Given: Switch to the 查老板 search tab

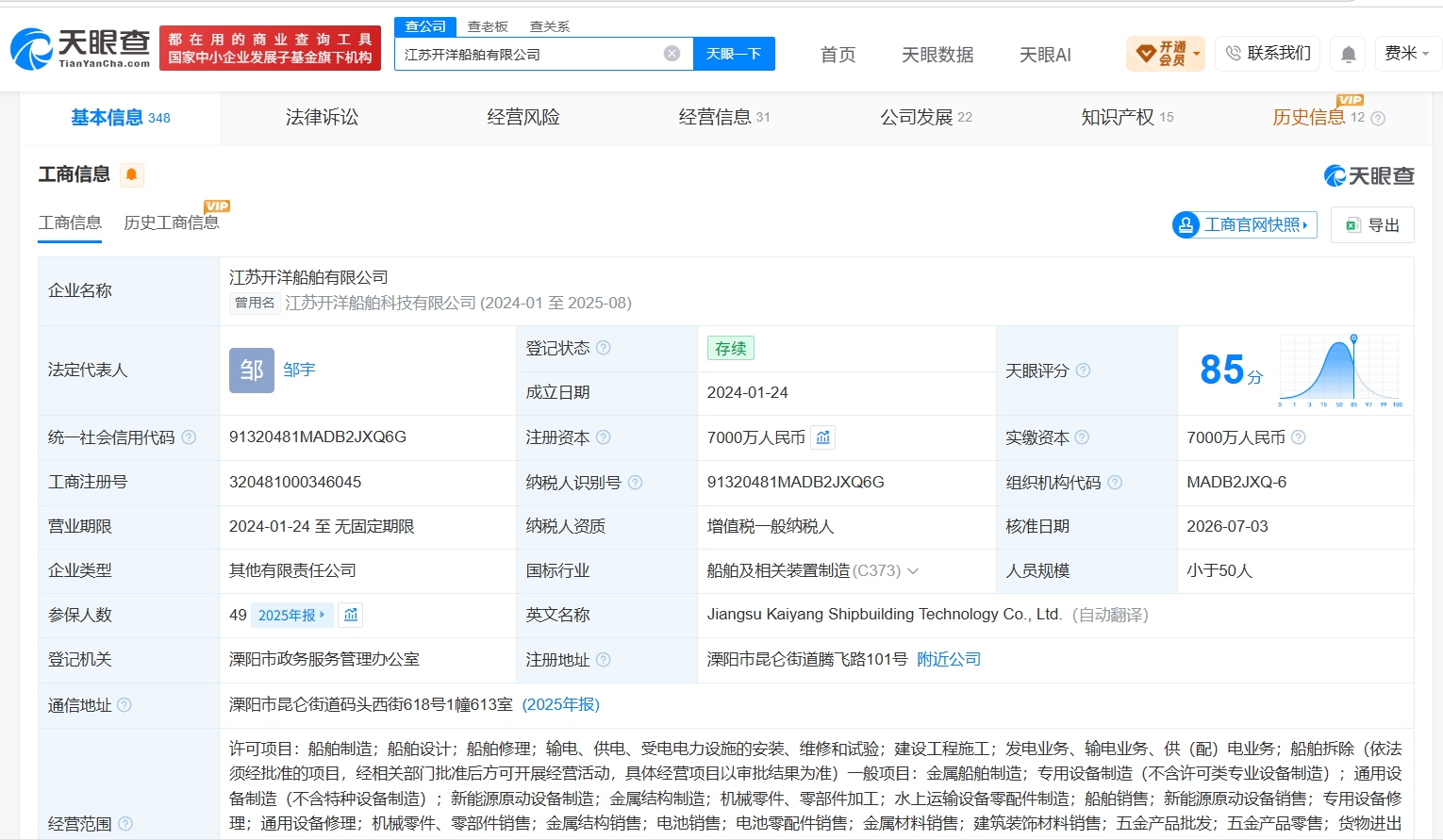Looking at the screenshot, I should tap(488, 26).
